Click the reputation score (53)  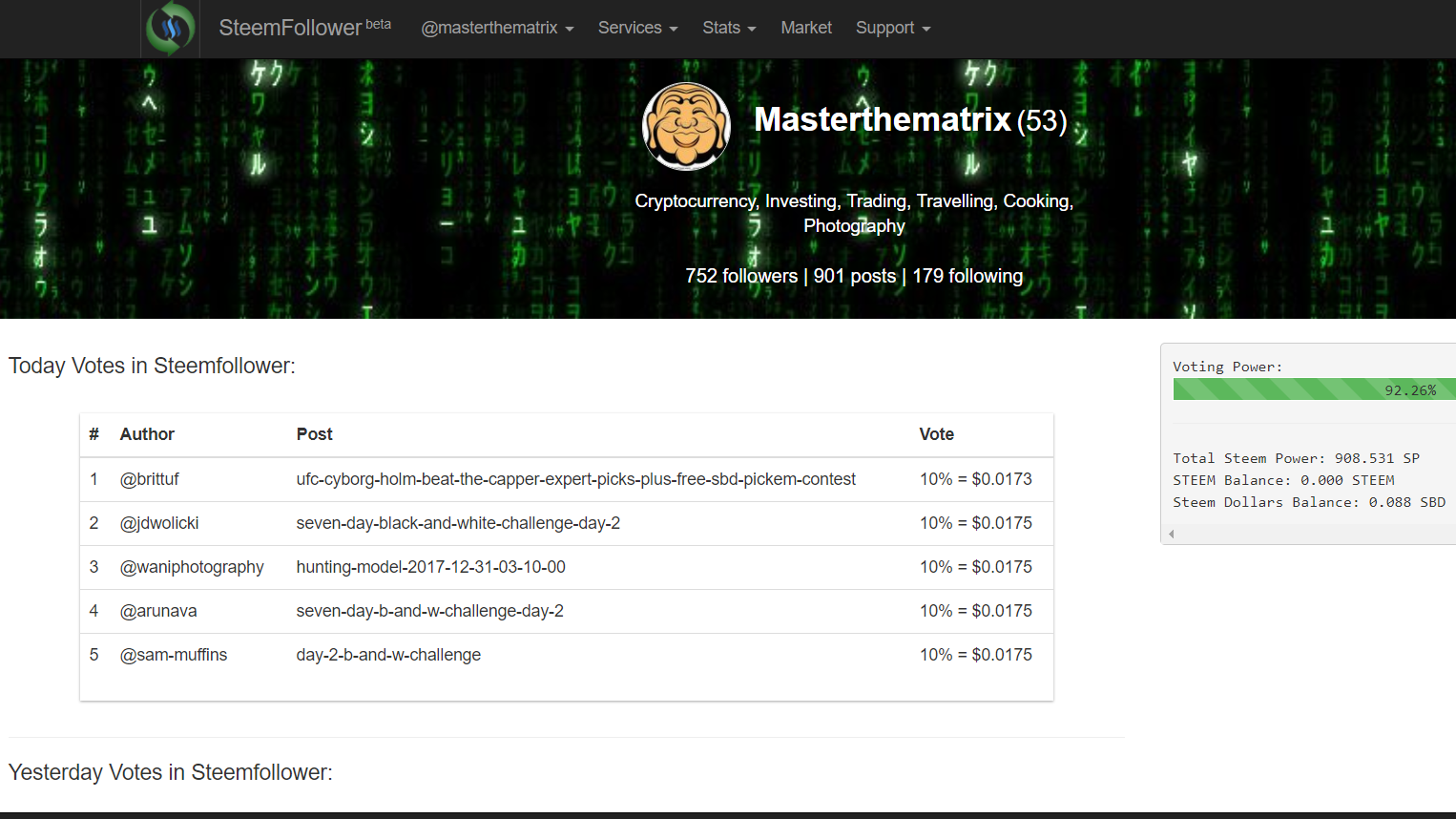tap(1042, 121)
